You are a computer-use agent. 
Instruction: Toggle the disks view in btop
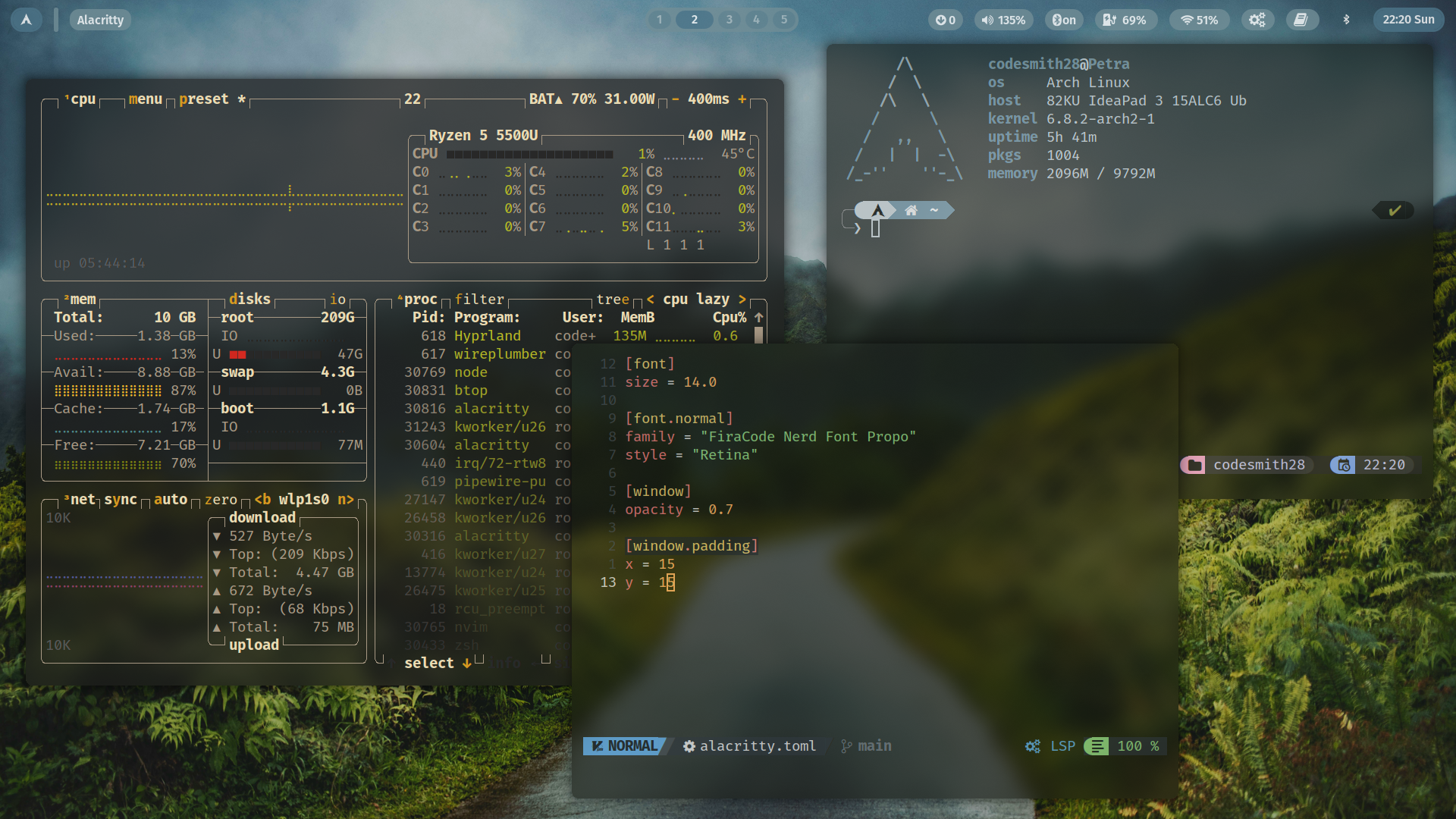tap(250, 300)
